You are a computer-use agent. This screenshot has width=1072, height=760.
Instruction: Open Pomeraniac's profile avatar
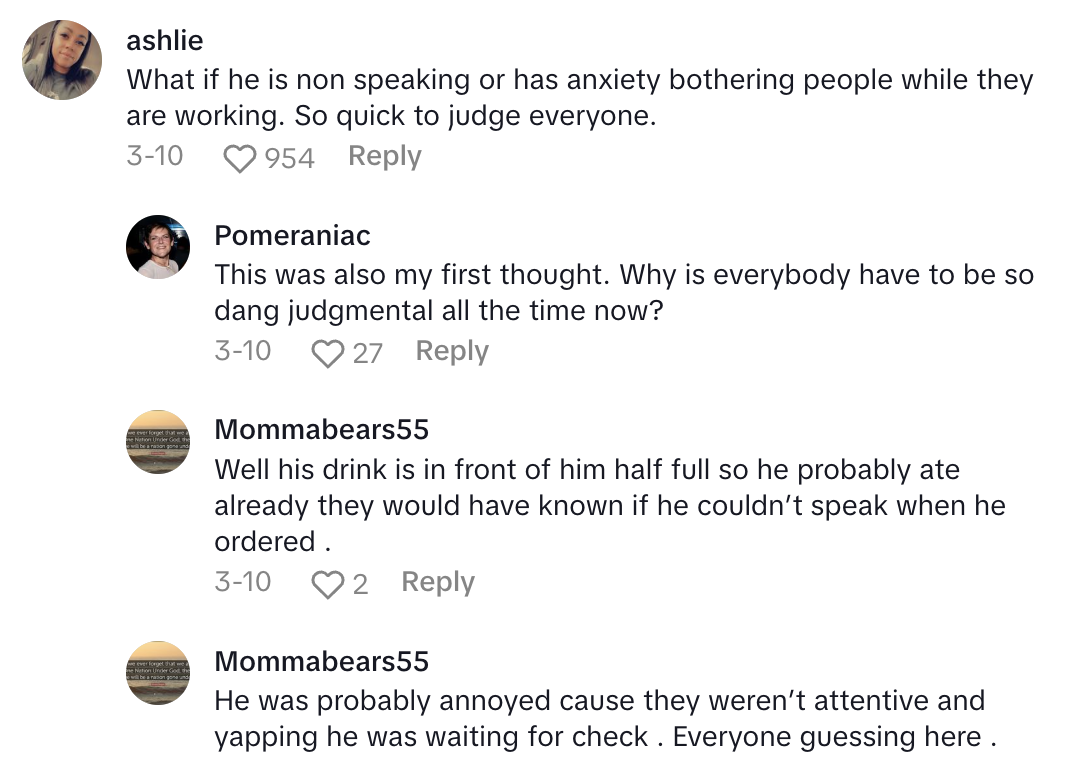click(x=158, y=246)
